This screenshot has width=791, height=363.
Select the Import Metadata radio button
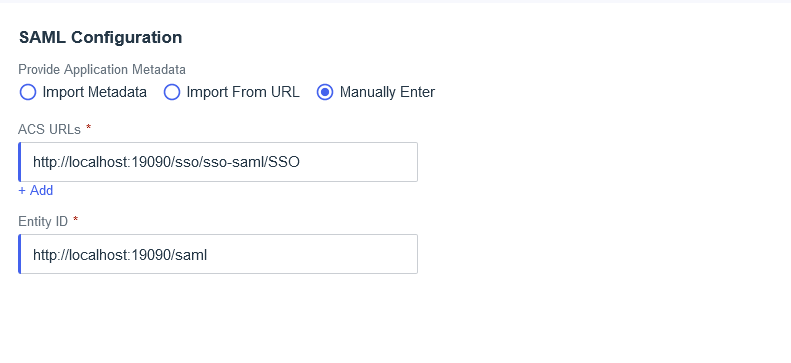pyautogui.click(x=28, y=92)
